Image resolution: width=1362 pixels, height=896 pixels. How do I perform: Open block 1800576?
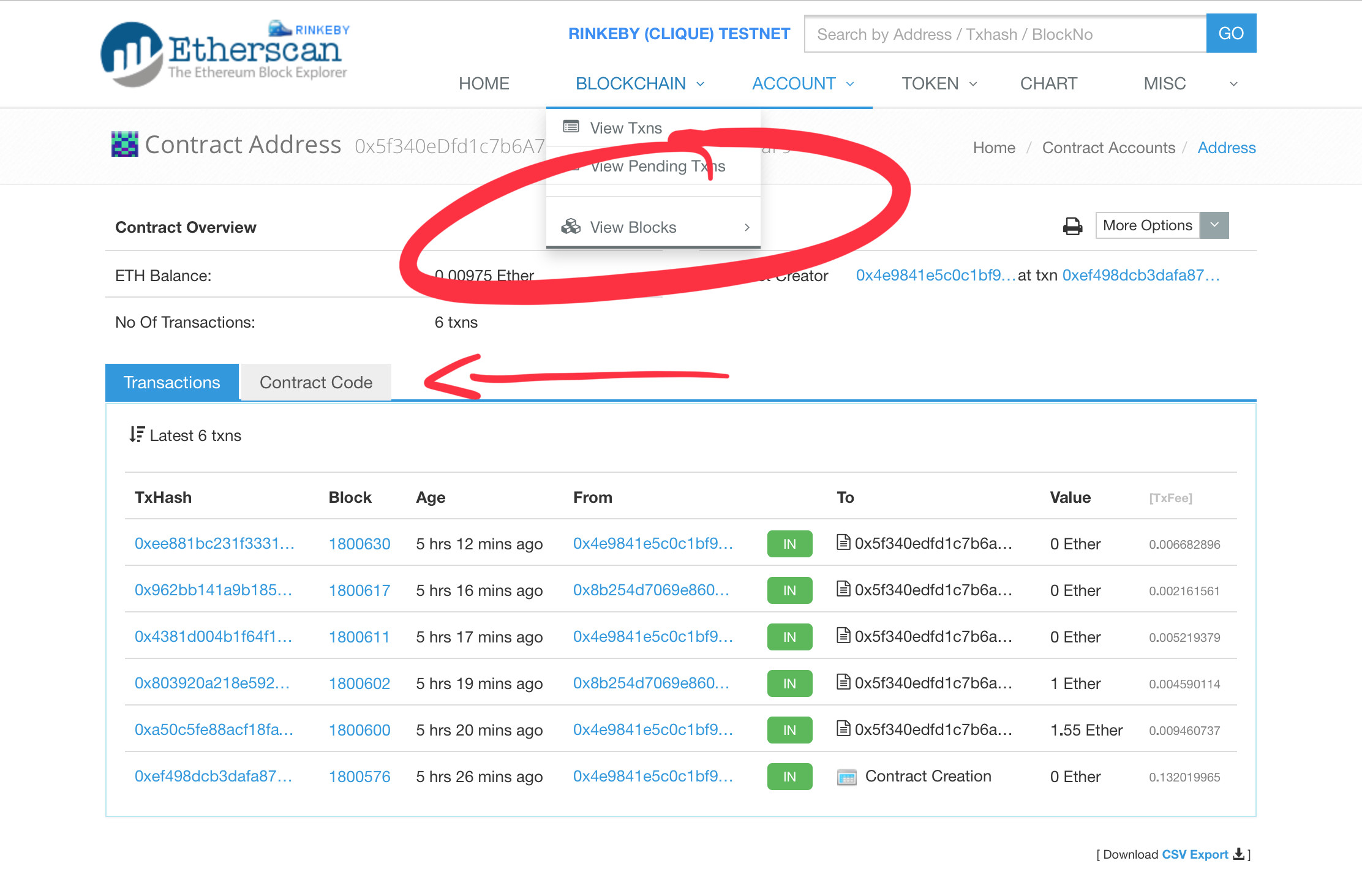[359, 777]
